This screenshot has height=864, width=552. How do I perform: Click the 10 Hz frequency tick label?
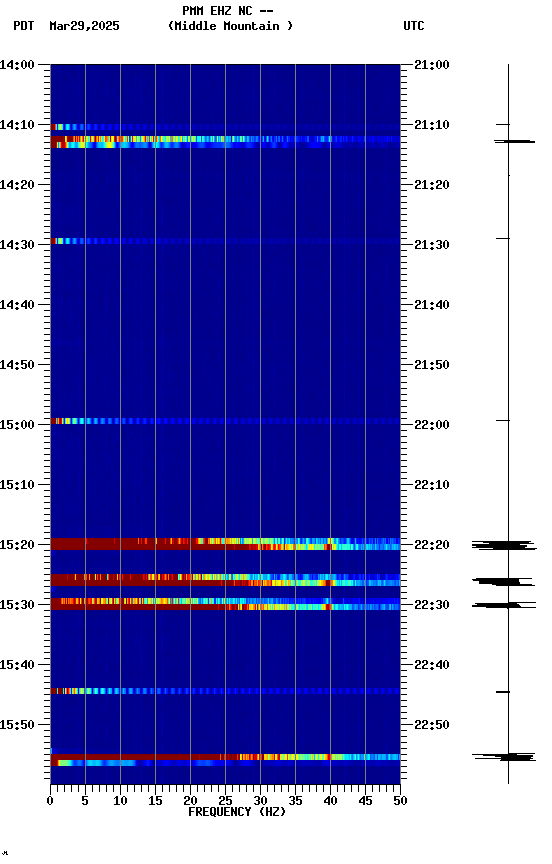pyautogui.click(x=120, y=801)
